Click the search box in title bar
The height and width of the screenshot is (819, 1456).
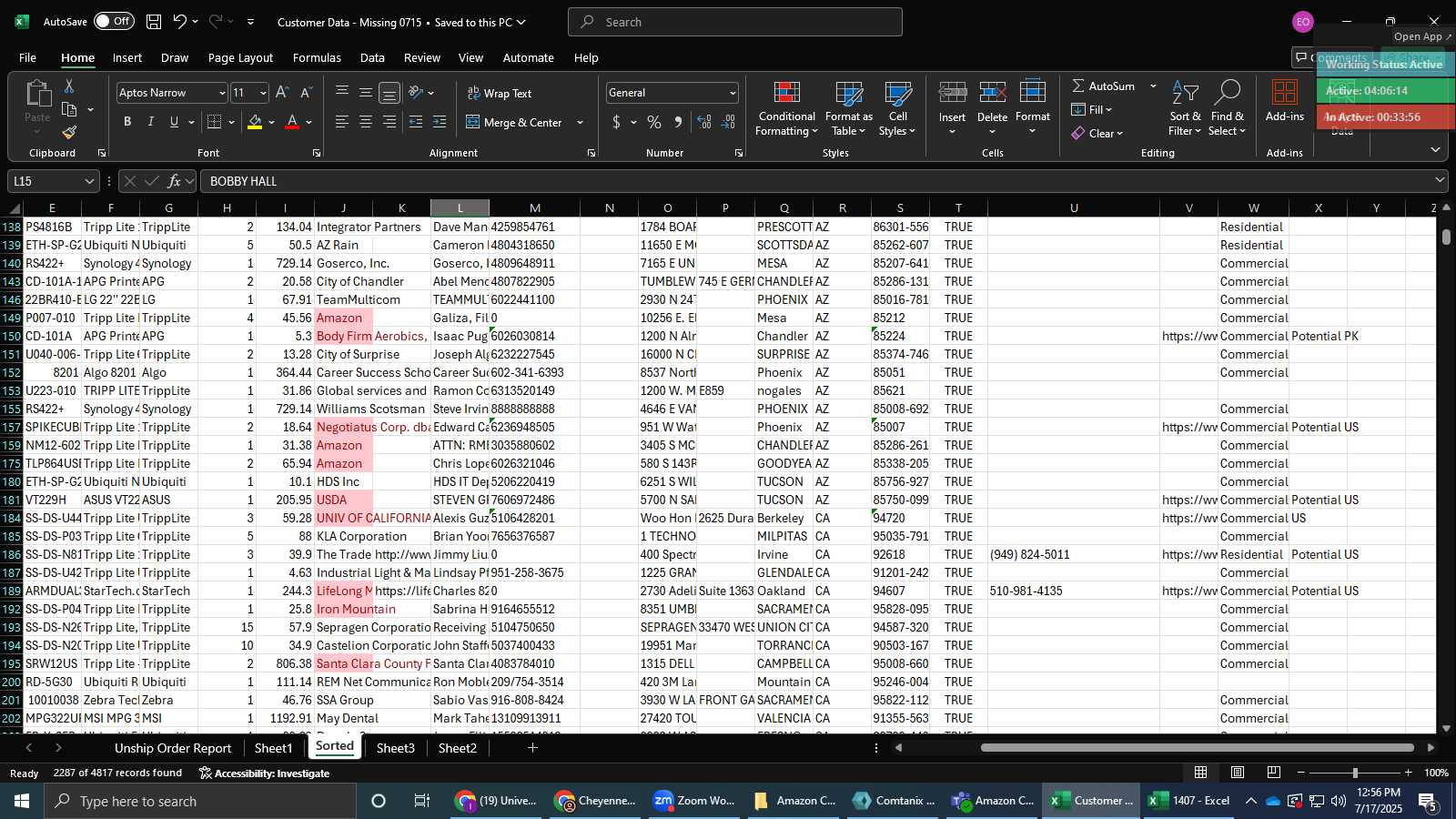(735, 22)
